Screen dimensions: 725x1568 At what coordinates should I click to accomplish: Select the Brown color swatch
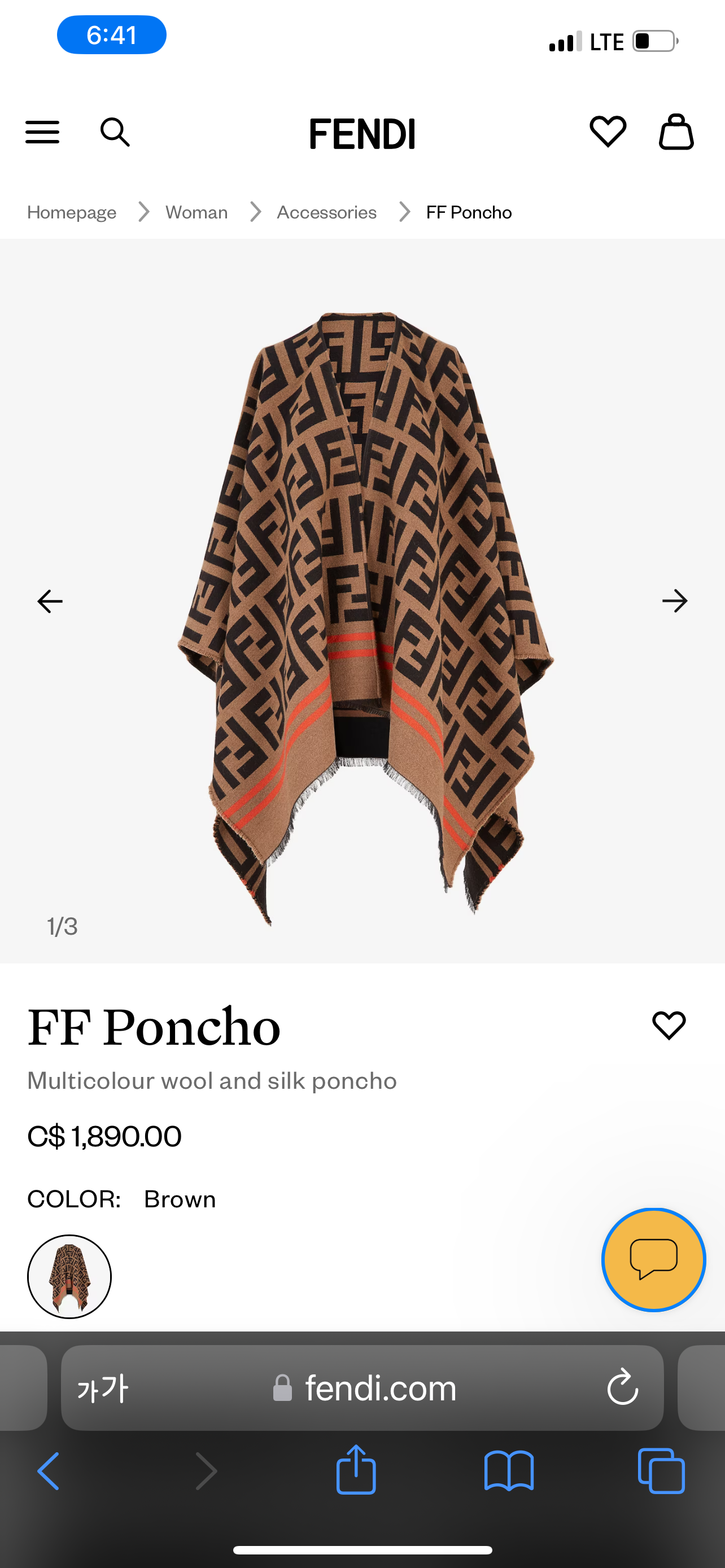point(69,1276)
